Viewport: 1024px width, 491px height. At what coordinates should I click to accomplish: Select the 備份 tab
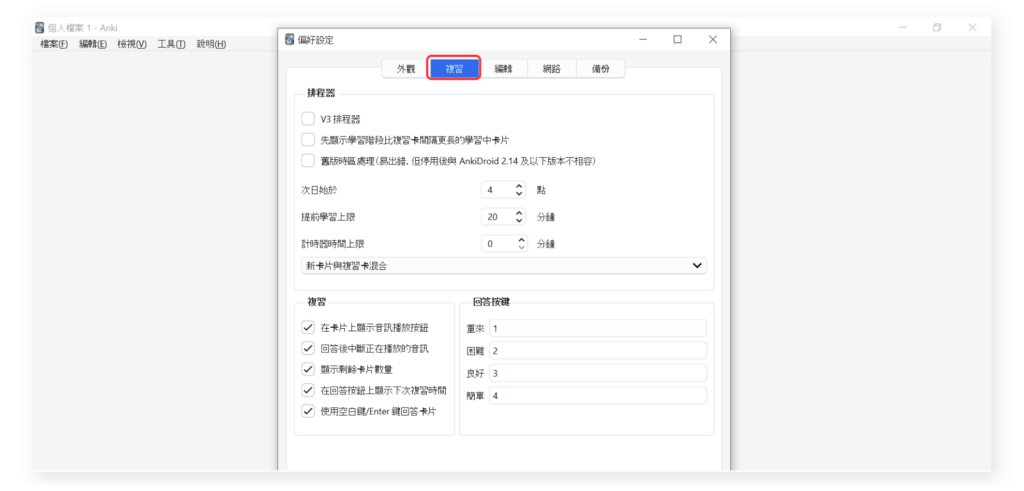[601, 68]
